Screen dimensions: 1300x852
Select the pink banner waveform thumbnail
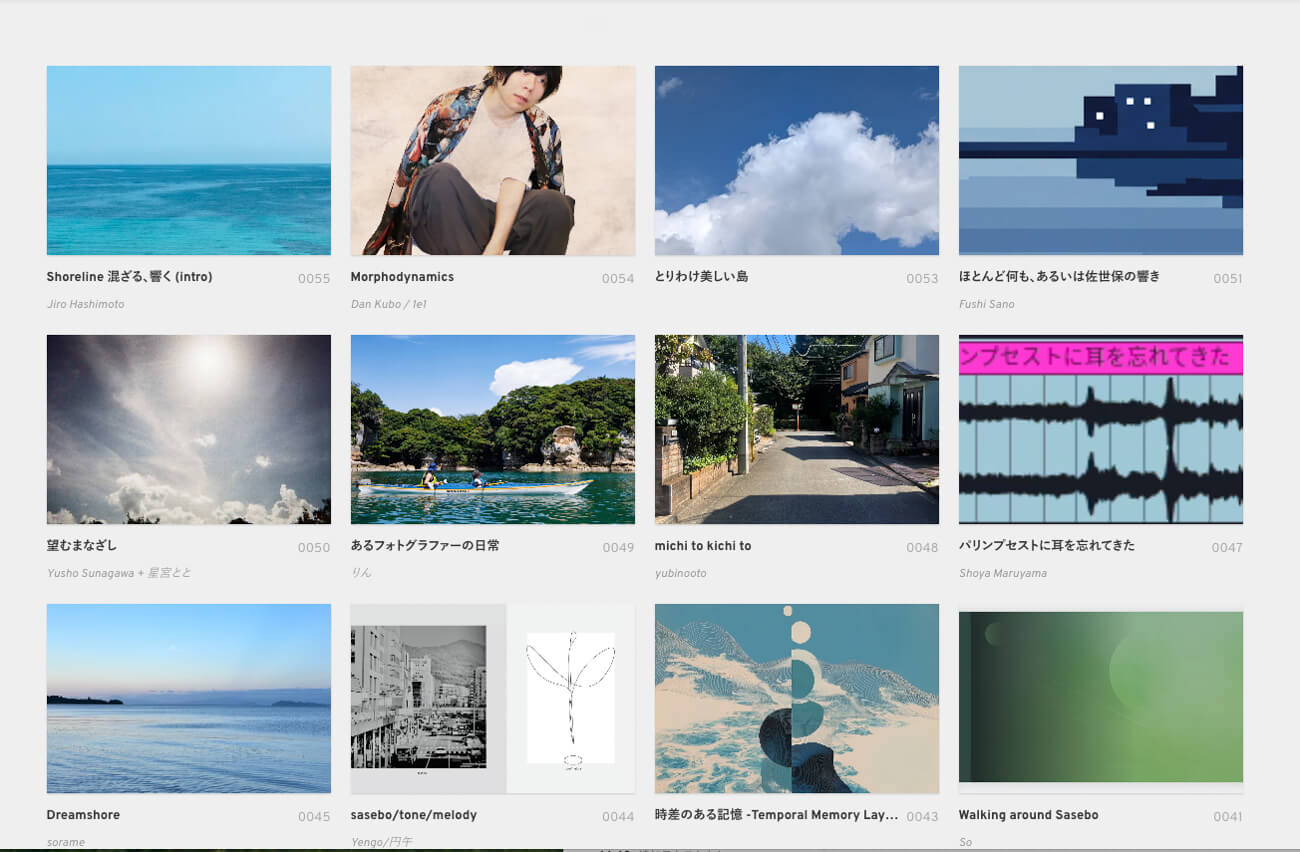coord(1100,429)
